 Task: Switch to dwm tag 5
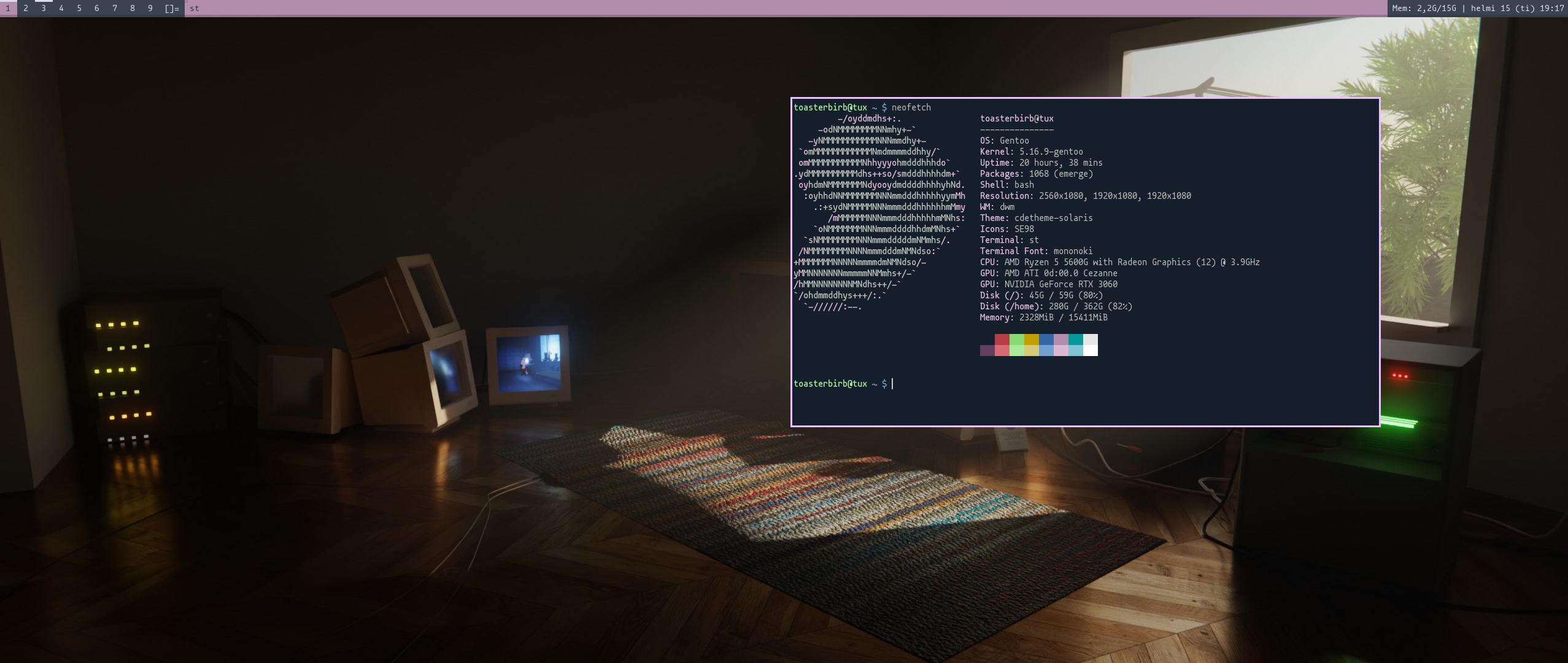[x=79, y=8]
